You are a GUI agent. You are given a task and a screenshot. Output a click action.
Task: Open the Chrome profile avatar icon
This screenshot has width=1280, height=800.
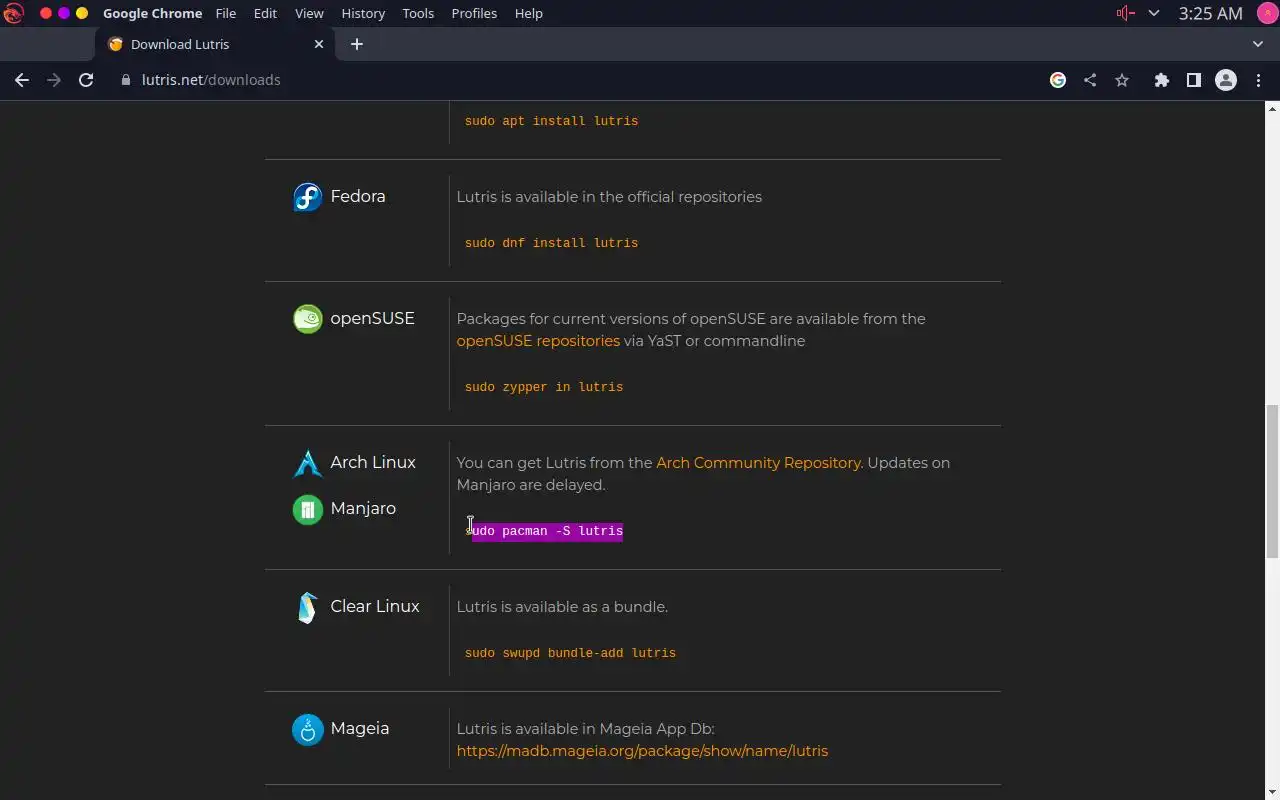click(x=1225, y=80)
